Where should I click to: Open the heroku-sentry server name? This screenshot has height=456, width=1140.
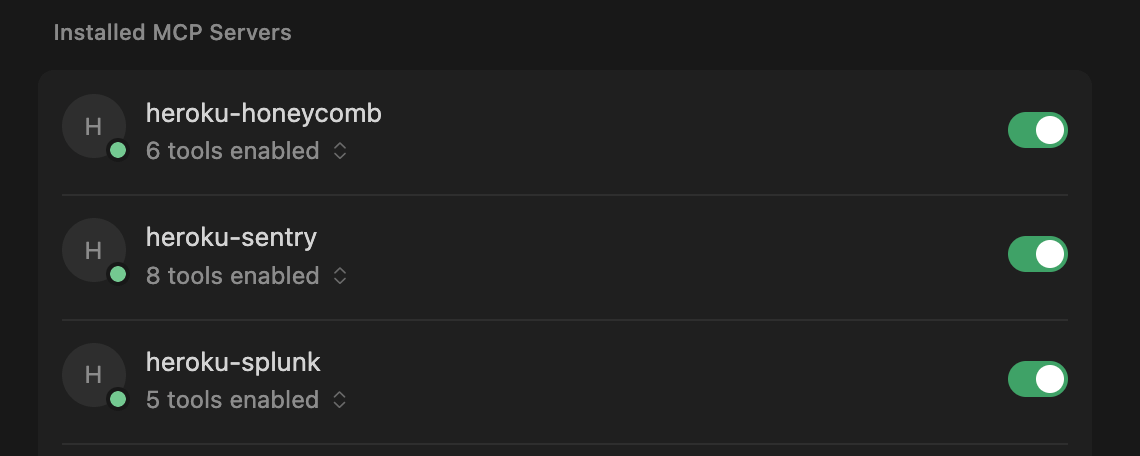(231, 237)
